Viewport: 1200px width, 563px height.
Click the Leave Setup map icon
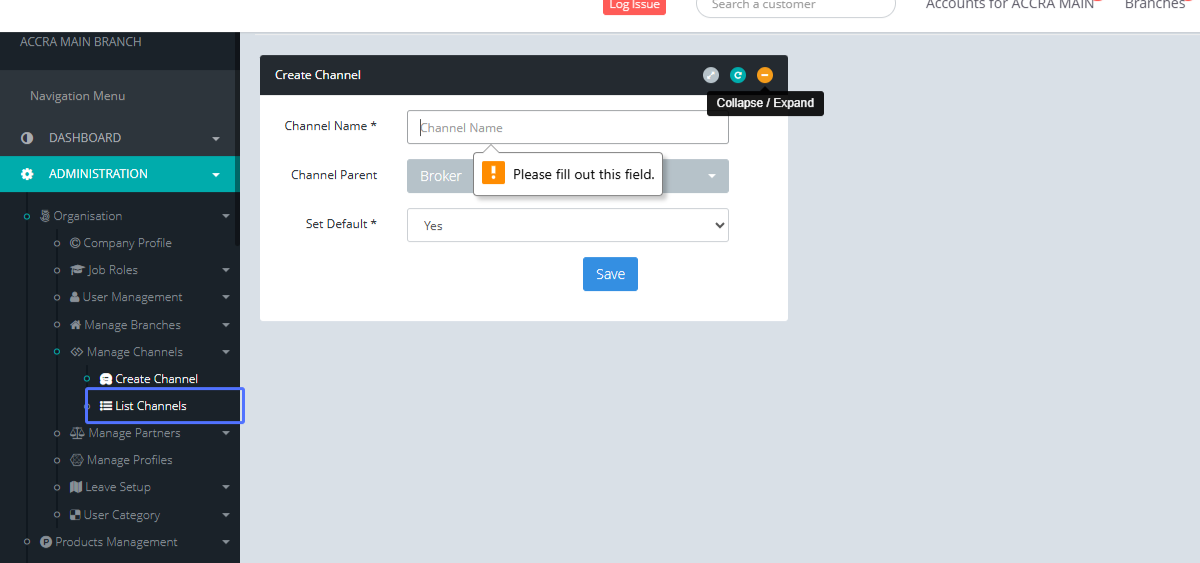[x=76, y=487]
